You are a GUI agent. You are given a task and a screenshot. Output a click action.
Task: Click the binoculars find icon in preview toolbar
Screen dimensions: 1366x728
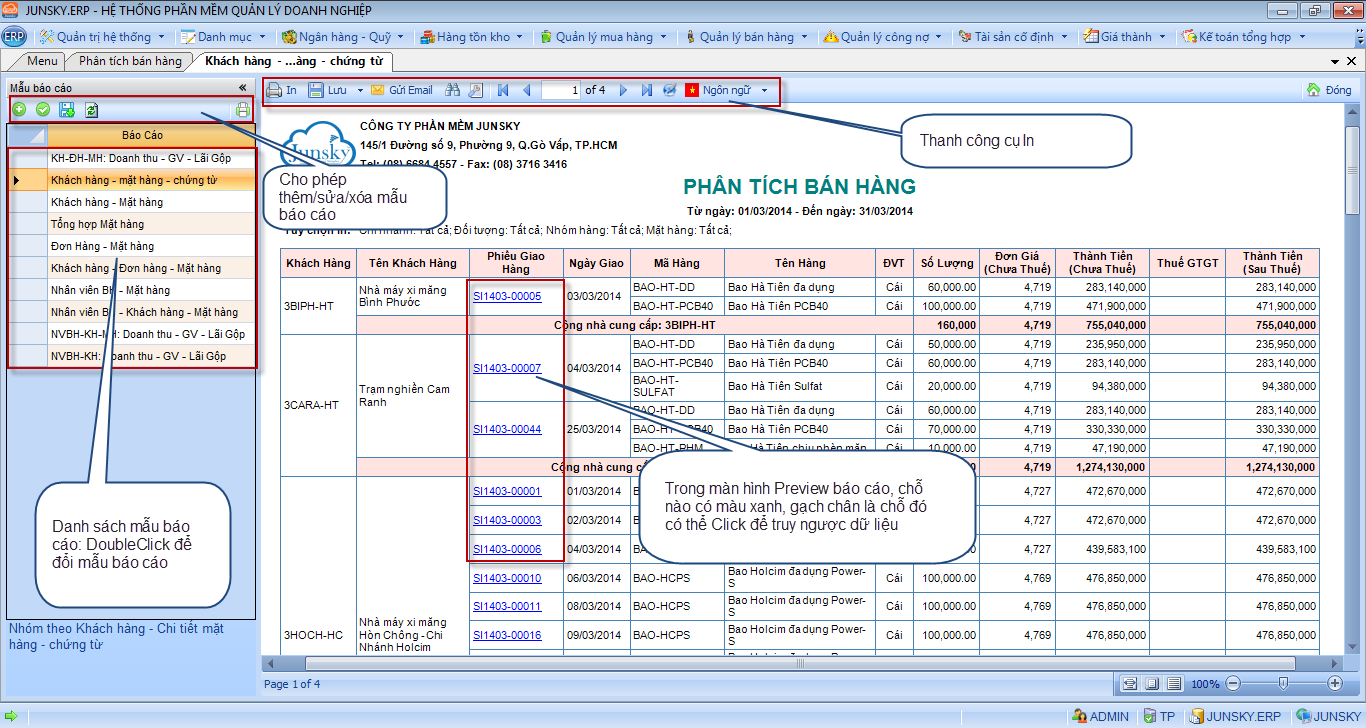click(x=452, y=90)
